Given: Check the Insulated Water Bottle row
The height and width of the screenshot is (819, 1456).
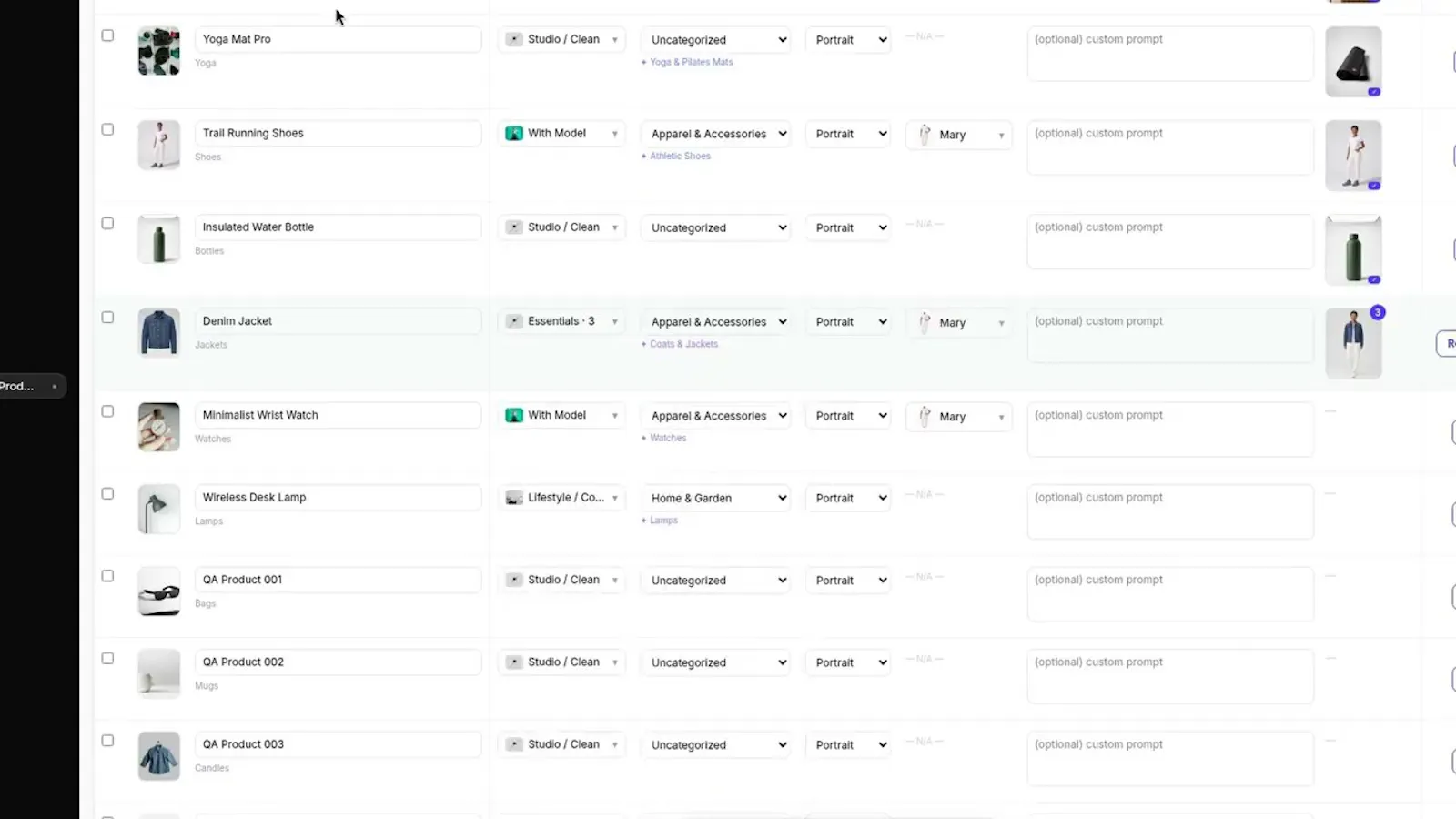Looking at the screenshot, I should [107, 223].
